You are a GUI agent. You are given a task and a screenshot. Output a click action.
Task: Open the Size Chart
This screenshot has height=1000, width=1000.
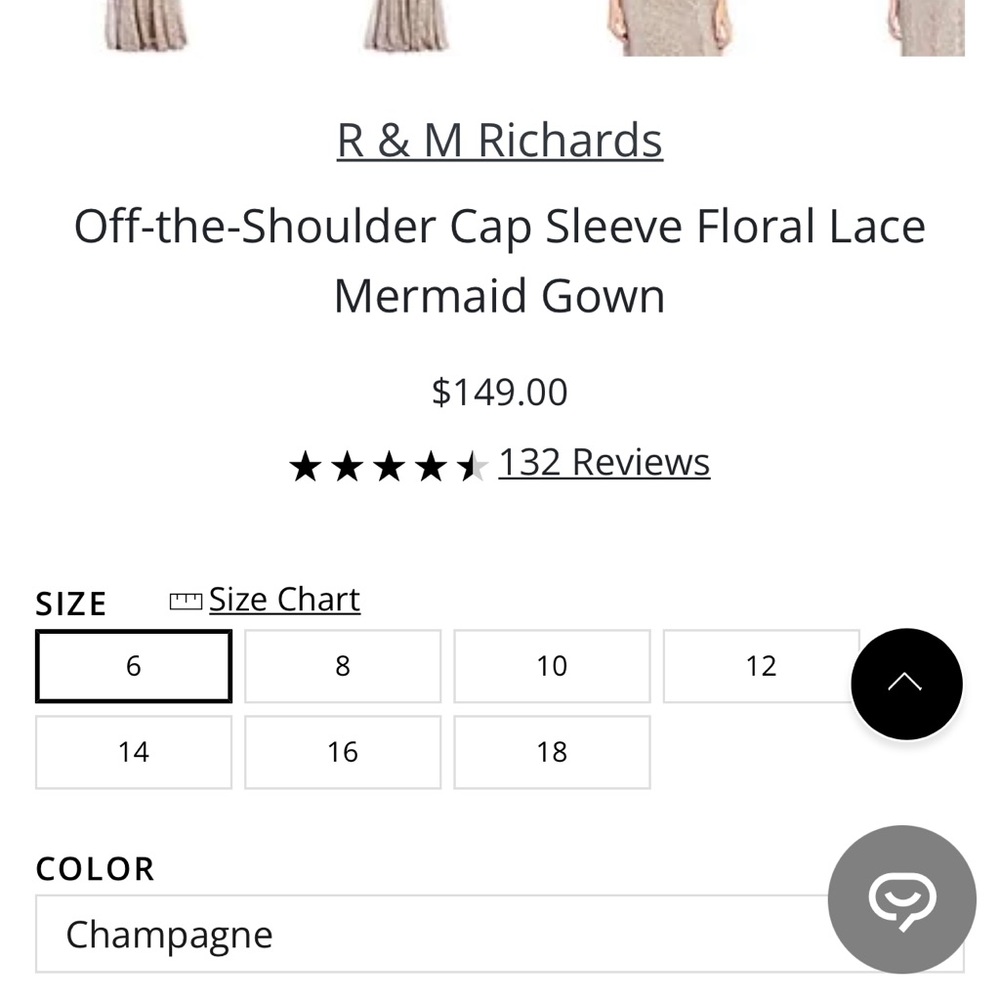[x=284, y=598]
